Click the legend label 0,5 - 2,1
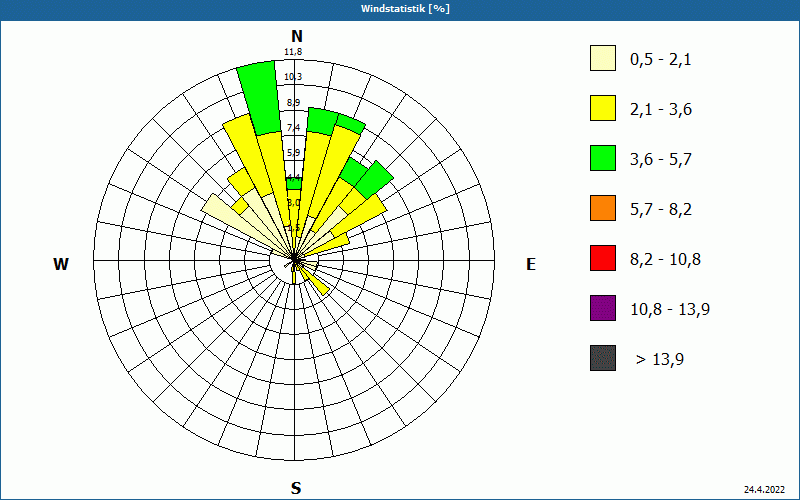The width and height of the screenshot is (800, 500). (661, 60)
